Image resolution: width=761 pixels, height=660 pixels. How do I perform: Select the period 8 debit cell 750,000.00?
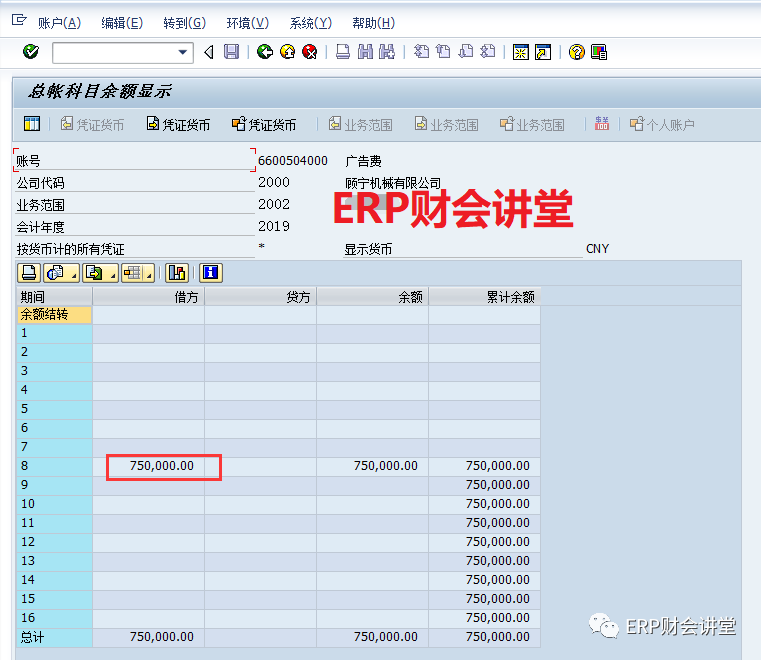[162, 466]
